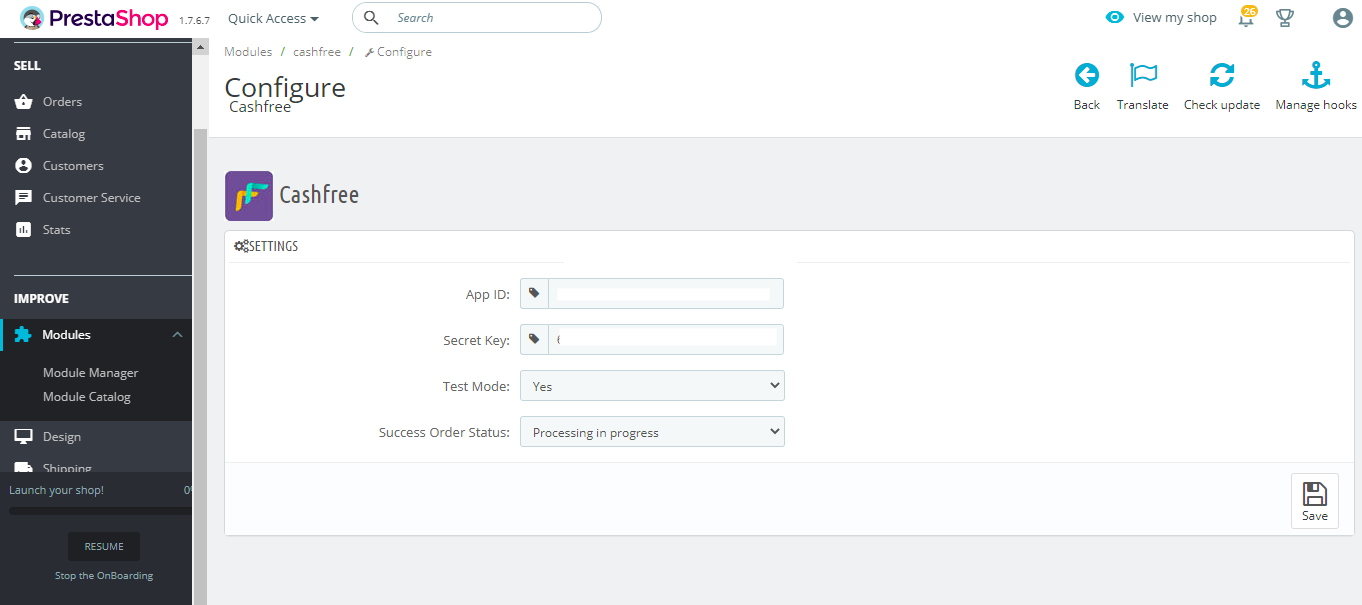The image size is (1362, 605).
Task: Click the PrestaShop logo
Action: pyautogui.click(x=94, y=18)
